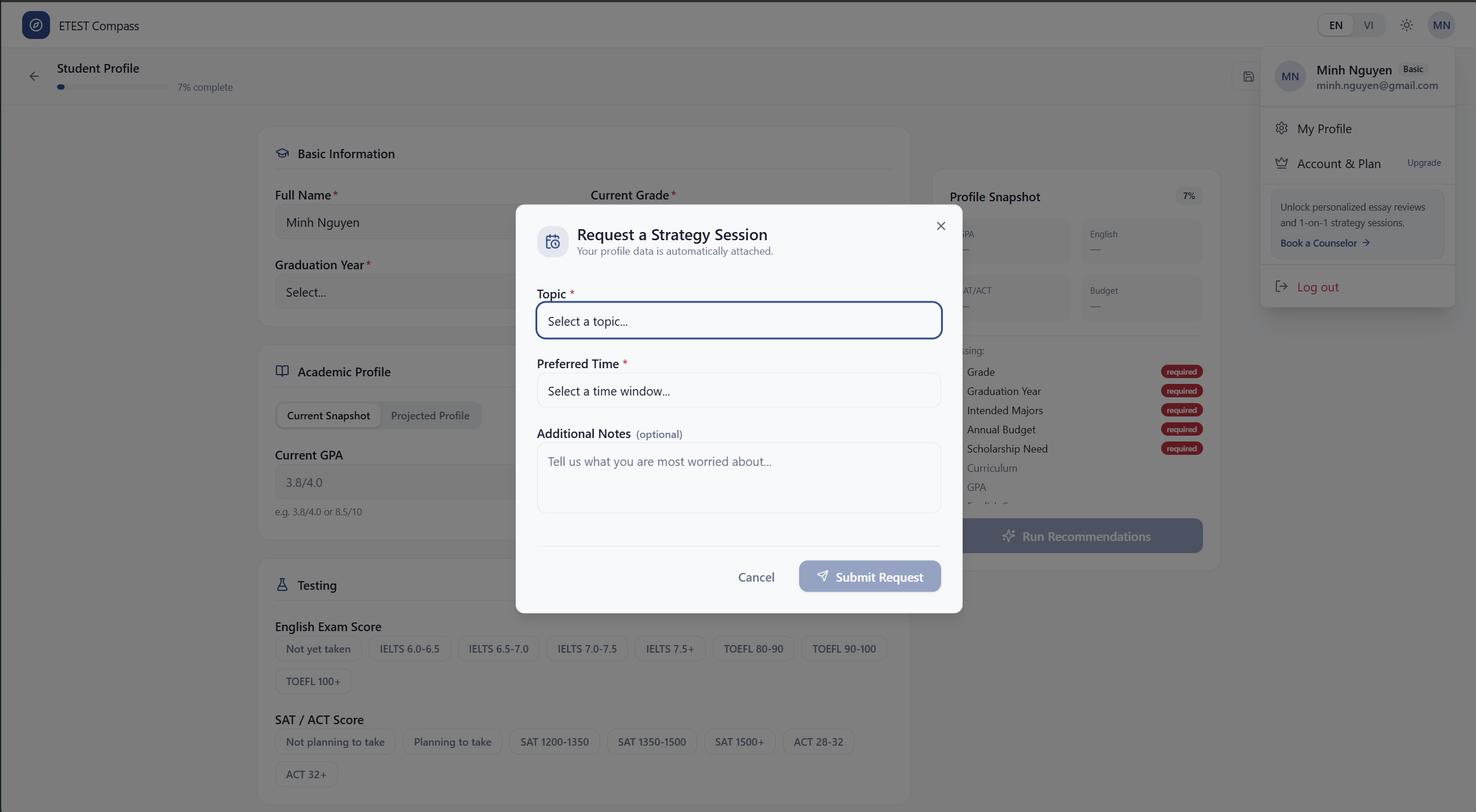Select the IELTS 7.0-7.5 score chip
This screenshot has height=812, width=1476.
point(587,649)
